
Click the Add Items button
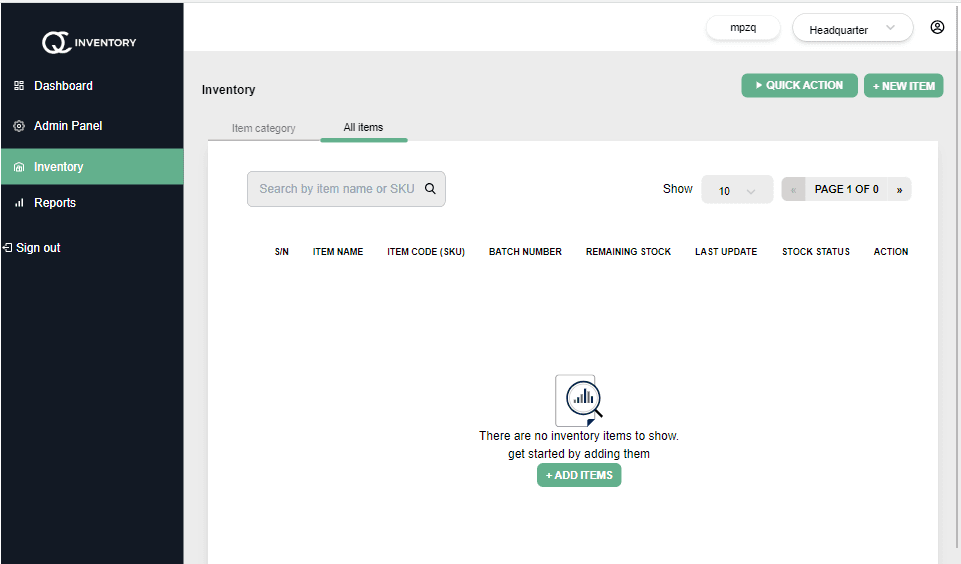pyautogui.click(x=579, y=475)
